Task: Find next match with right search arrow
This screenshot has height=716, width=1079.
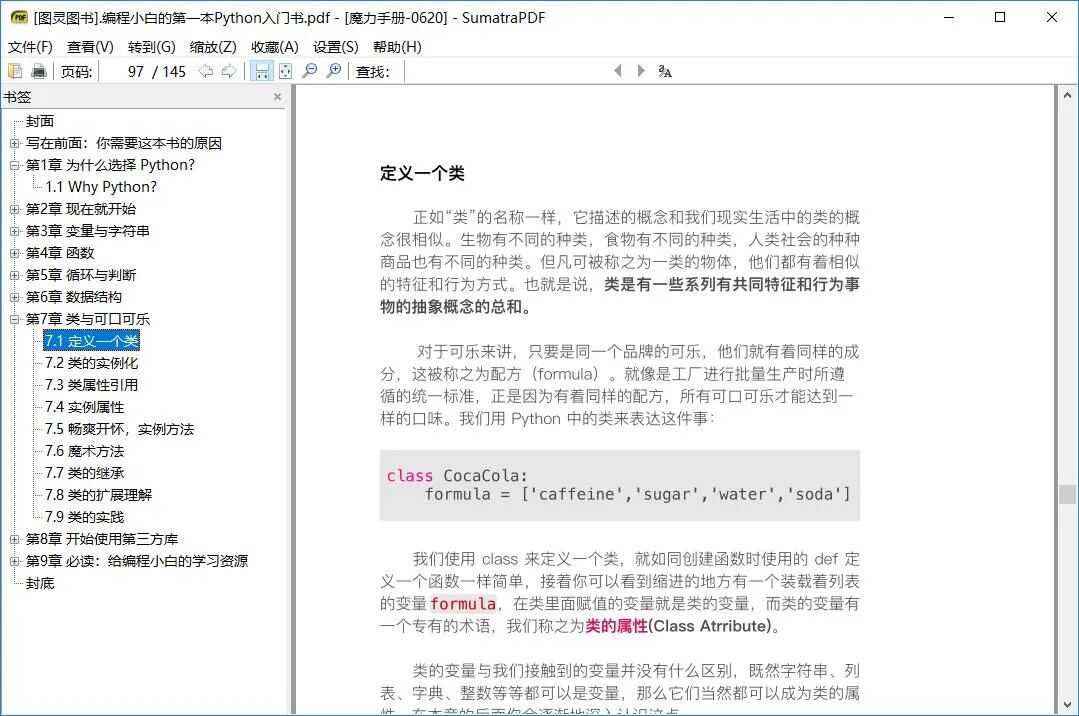Action: [640, 70]
